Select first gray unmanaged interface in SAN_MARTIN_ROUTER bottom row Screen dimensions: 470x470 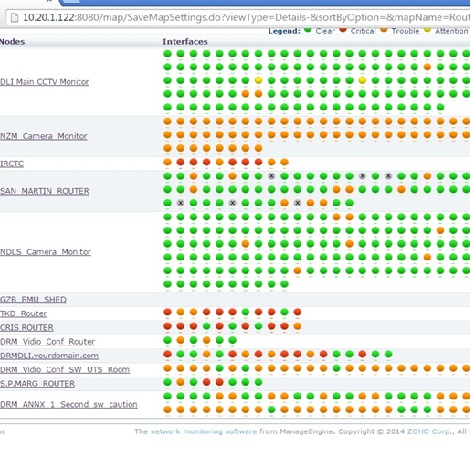click(x=180, y=203)
